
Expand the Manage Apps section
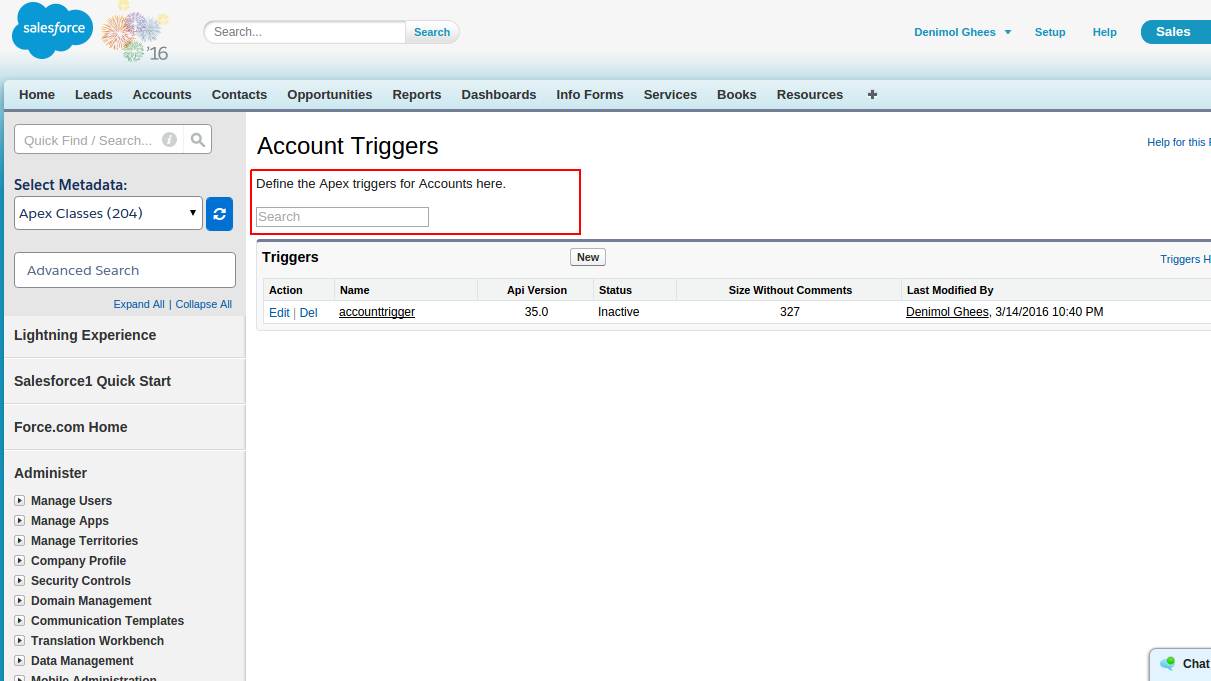pyautogui.click(x=20, y=521)
